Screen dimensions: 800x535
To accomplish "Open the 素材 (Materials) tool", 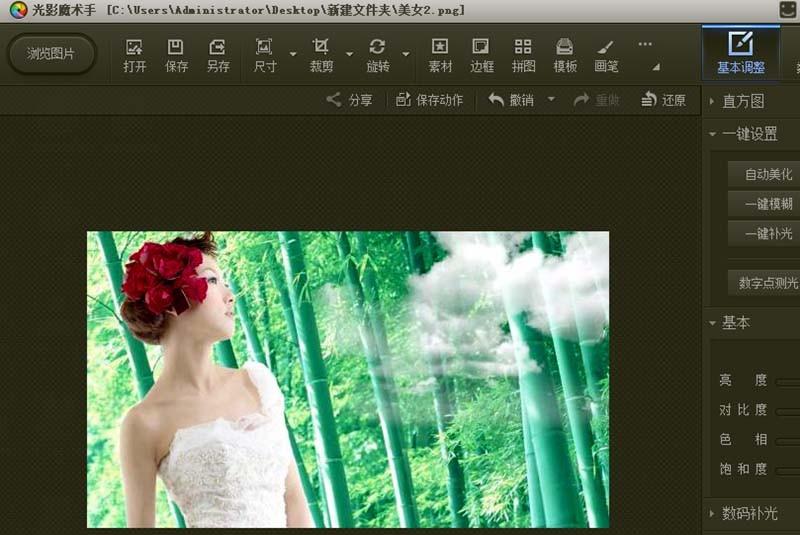I will tap(439, 54).
